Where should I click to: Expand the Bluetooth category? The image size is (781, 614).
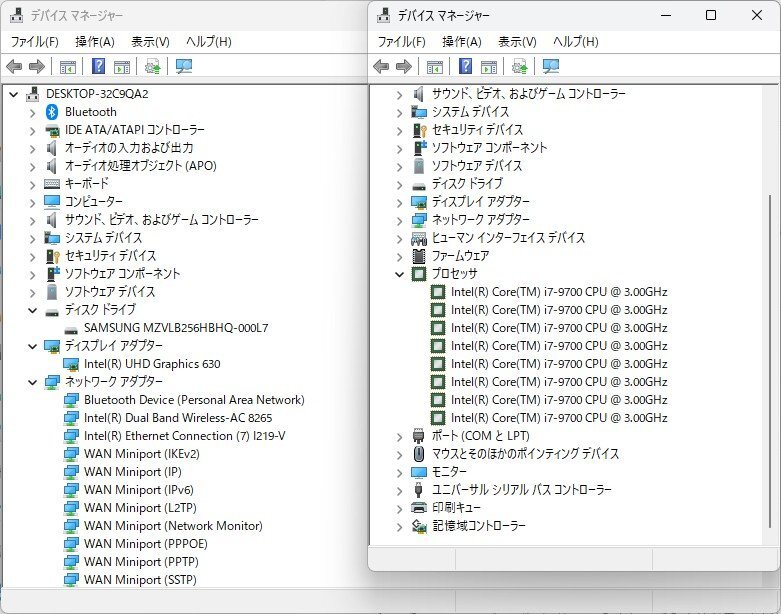pyautogui.click(x=32, y=113)
